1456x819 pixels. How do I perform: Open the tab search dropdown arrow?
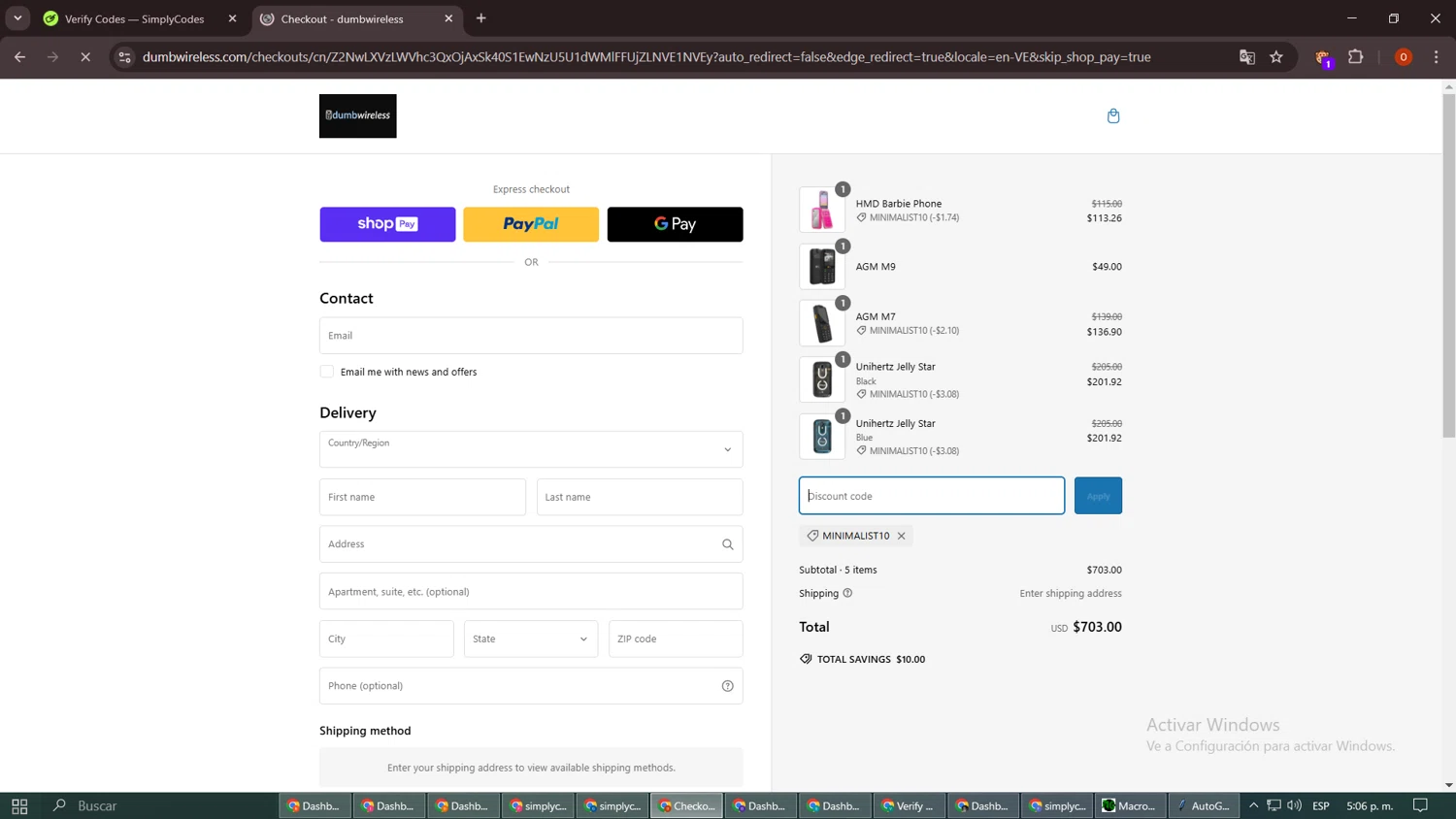(x=17, y=18)
